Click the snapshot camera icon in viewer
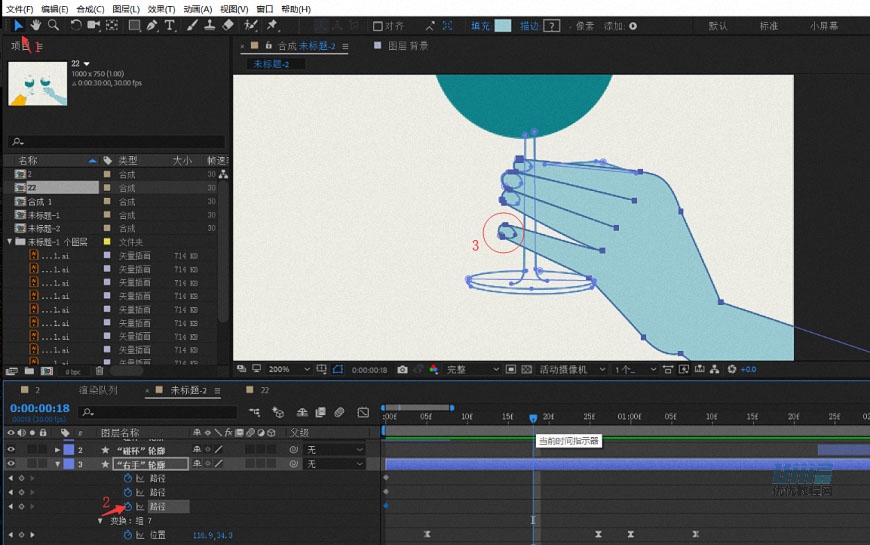 (x=402, y=369)
